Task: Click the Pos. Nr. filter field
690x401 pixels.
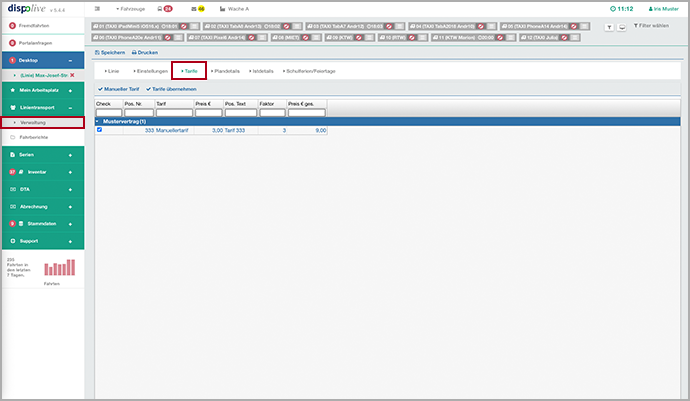Action: (139, 113)
